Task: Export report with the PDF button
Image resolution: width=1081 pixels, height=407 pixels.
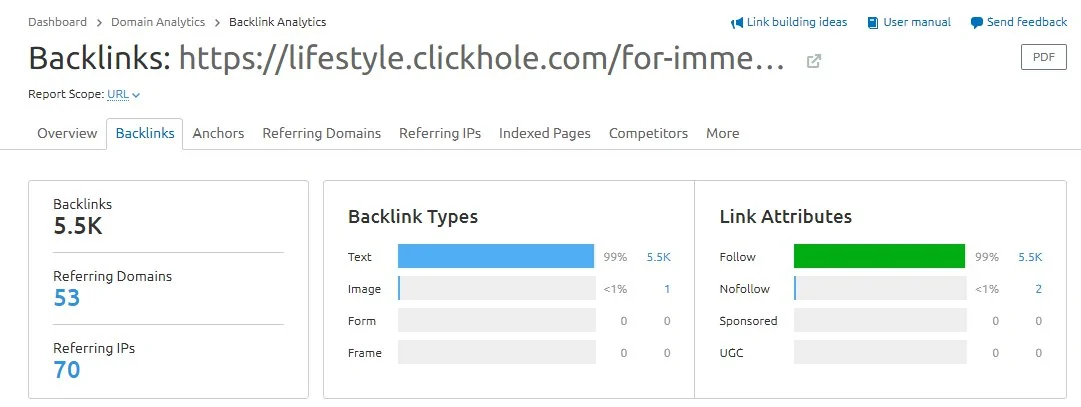Action: (x=1043, y=57)
